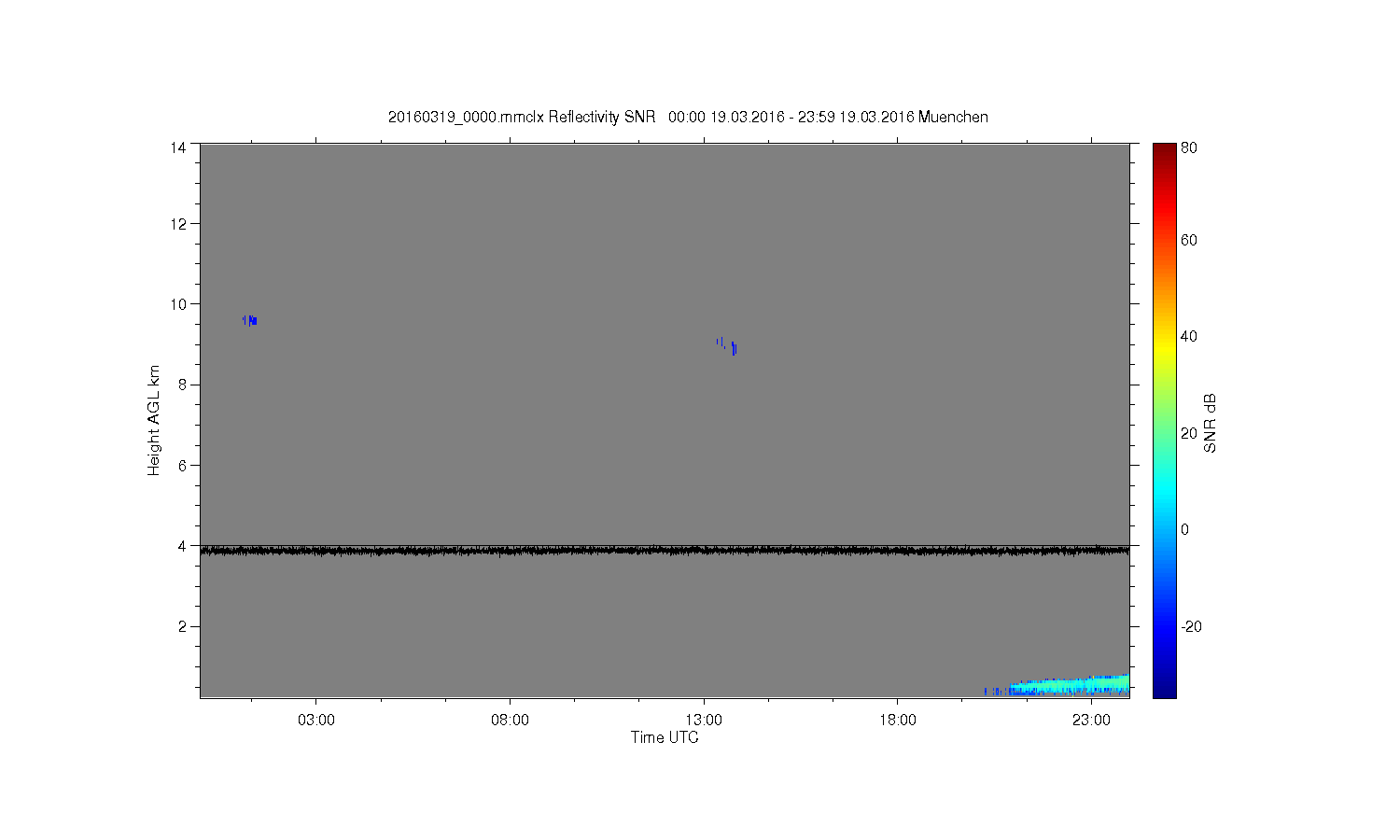
Task: Click the height tick label 8
Action: pyautogui.click(x=183, y=385)
